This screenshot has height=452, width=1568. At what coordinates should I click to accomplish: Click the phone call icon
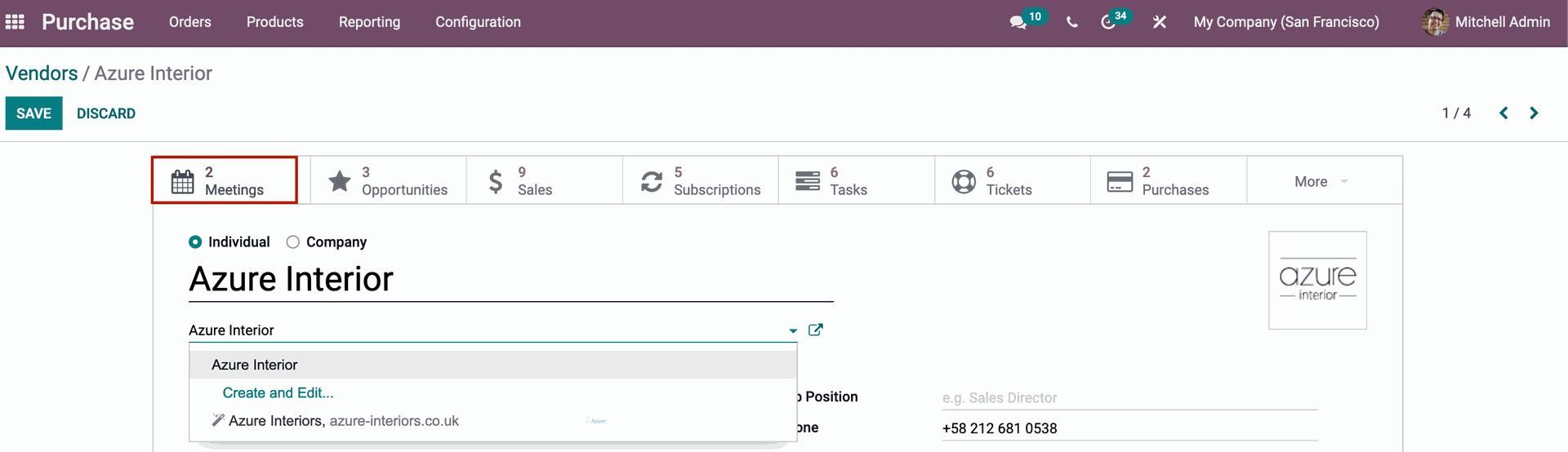[x=1072, y=22]
